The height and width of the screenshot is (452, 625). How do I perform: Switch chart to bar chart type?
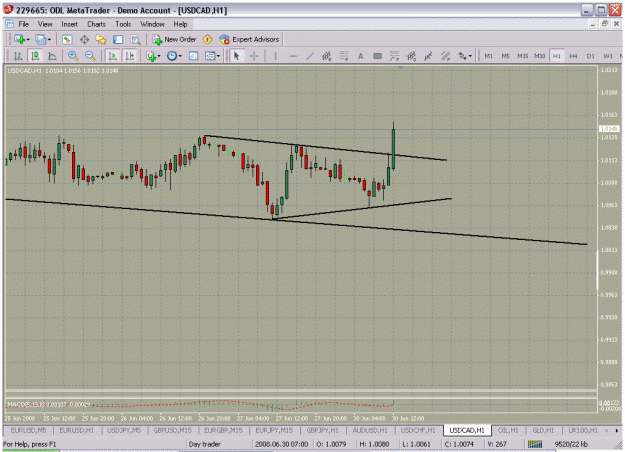click(18, 56)
